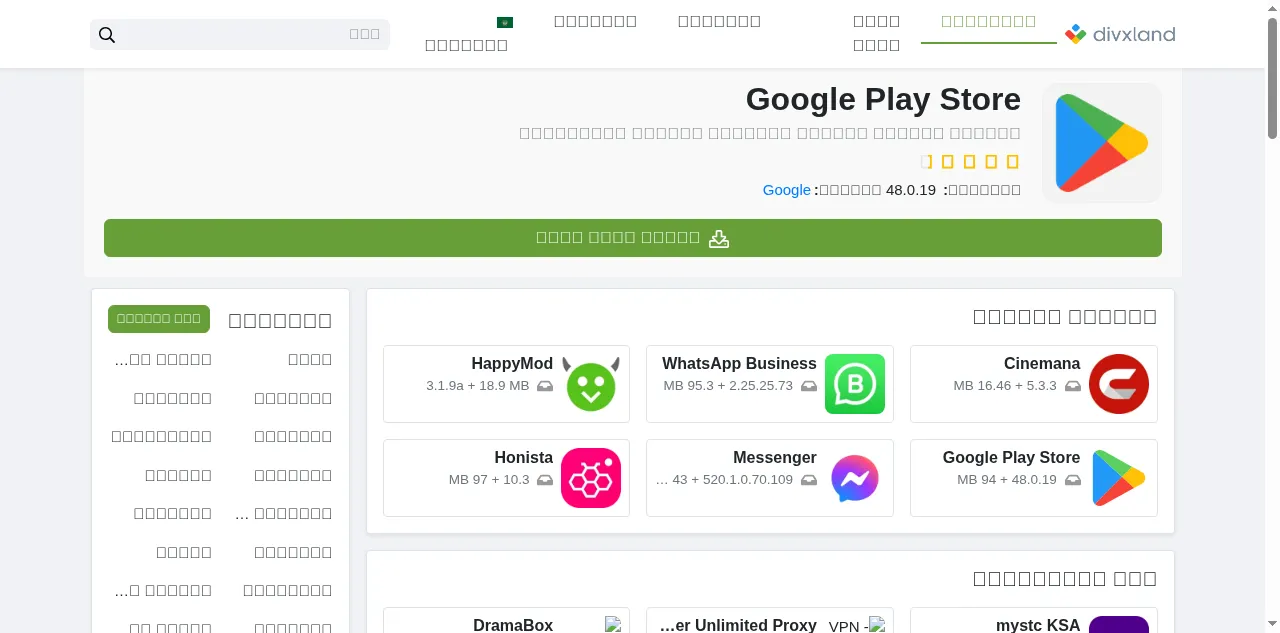1280x633 pixels.
Task: Click the storage icon beside Honista version
Action: pos(545,480)
